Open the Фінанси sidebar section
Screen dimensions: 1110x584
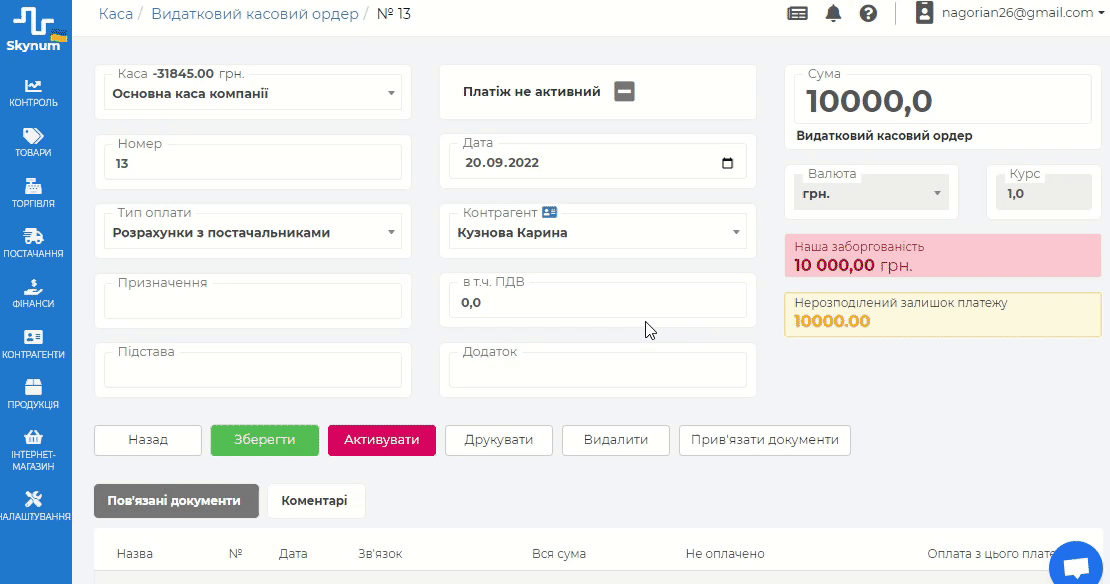pyautogui.click(x=33, y=293)
